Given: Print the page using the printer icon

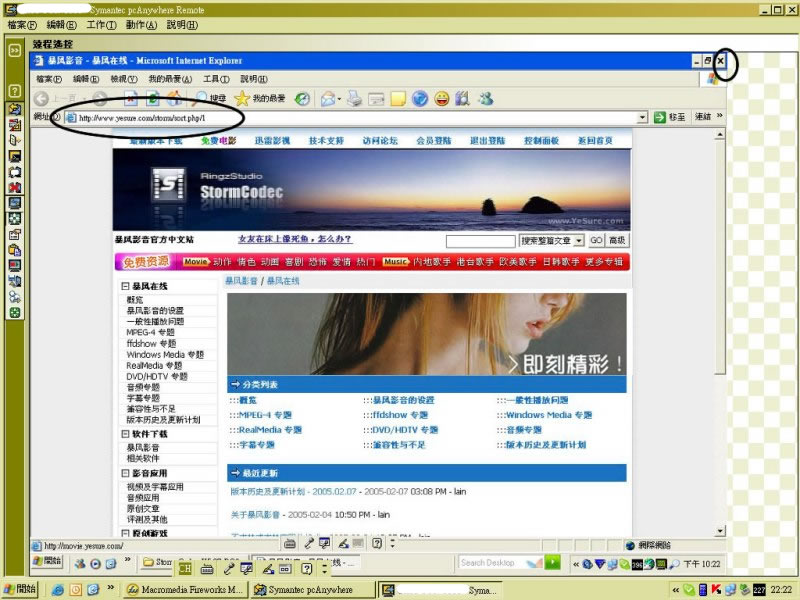Looking at the screenshot, I should (x=354, y=98).
